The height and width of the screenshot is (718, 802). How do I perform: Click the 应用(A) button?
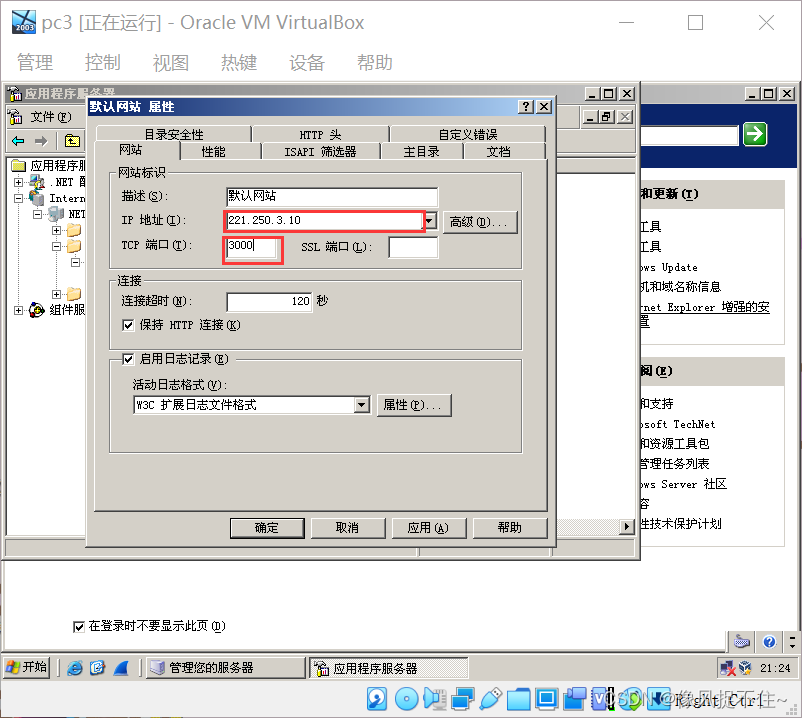428,528
